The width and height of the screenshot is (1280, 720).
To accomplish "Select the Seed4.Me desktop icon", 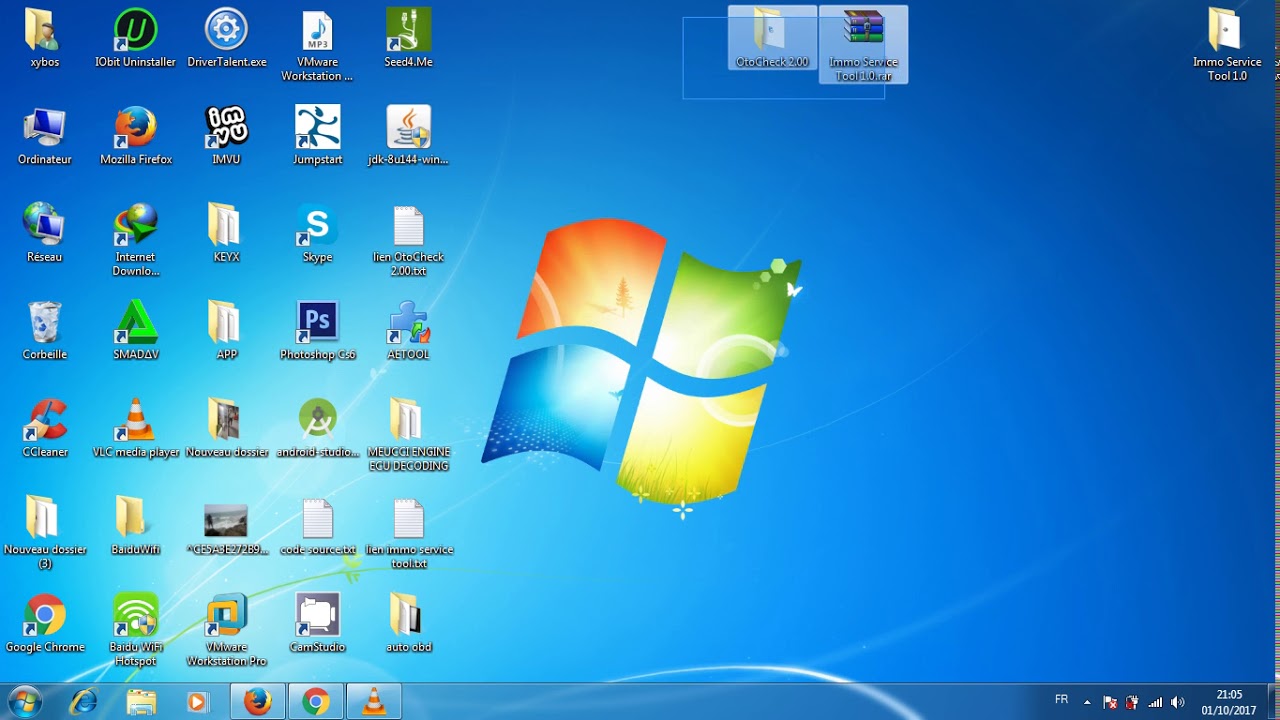I will pyautogui.click(x=408, y=30).
